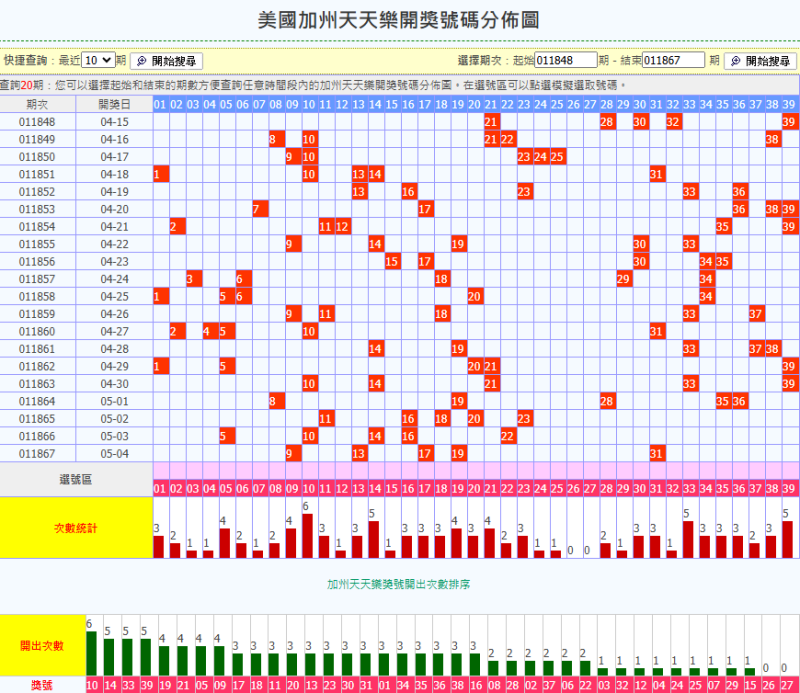The width and height of the screenshot is (800, 693).
Task: Click red cell 28 in row 011848
Action: 607,122
